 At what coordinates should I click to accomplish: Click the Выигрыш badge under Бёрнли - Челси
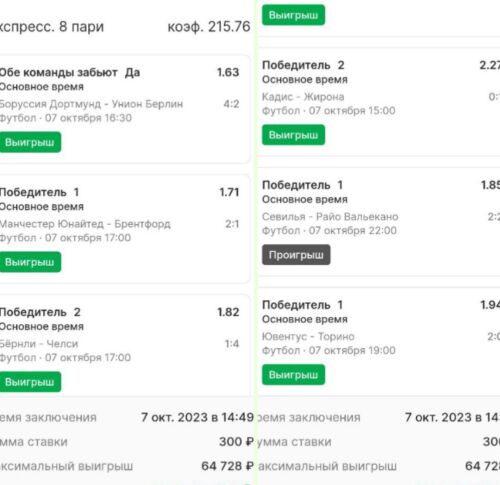pos(30,382)
